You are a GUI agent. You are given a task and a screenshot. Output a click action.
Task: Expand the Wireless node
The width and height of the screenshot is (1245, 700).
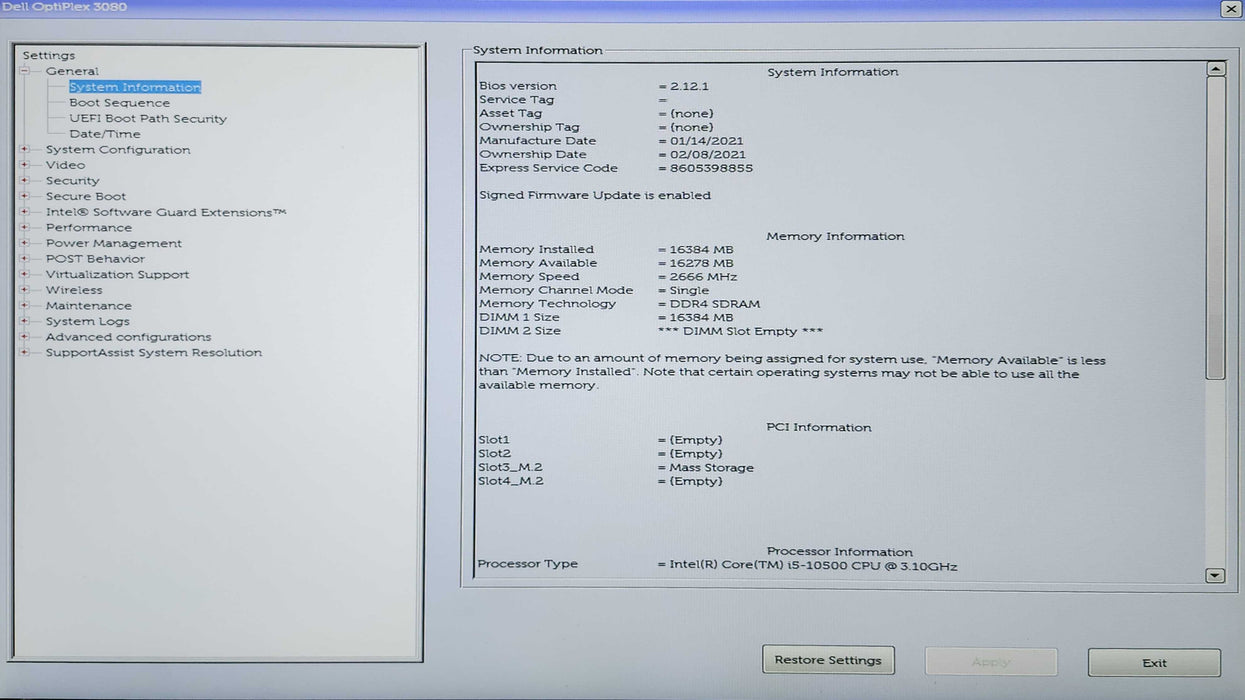[25, 290]
